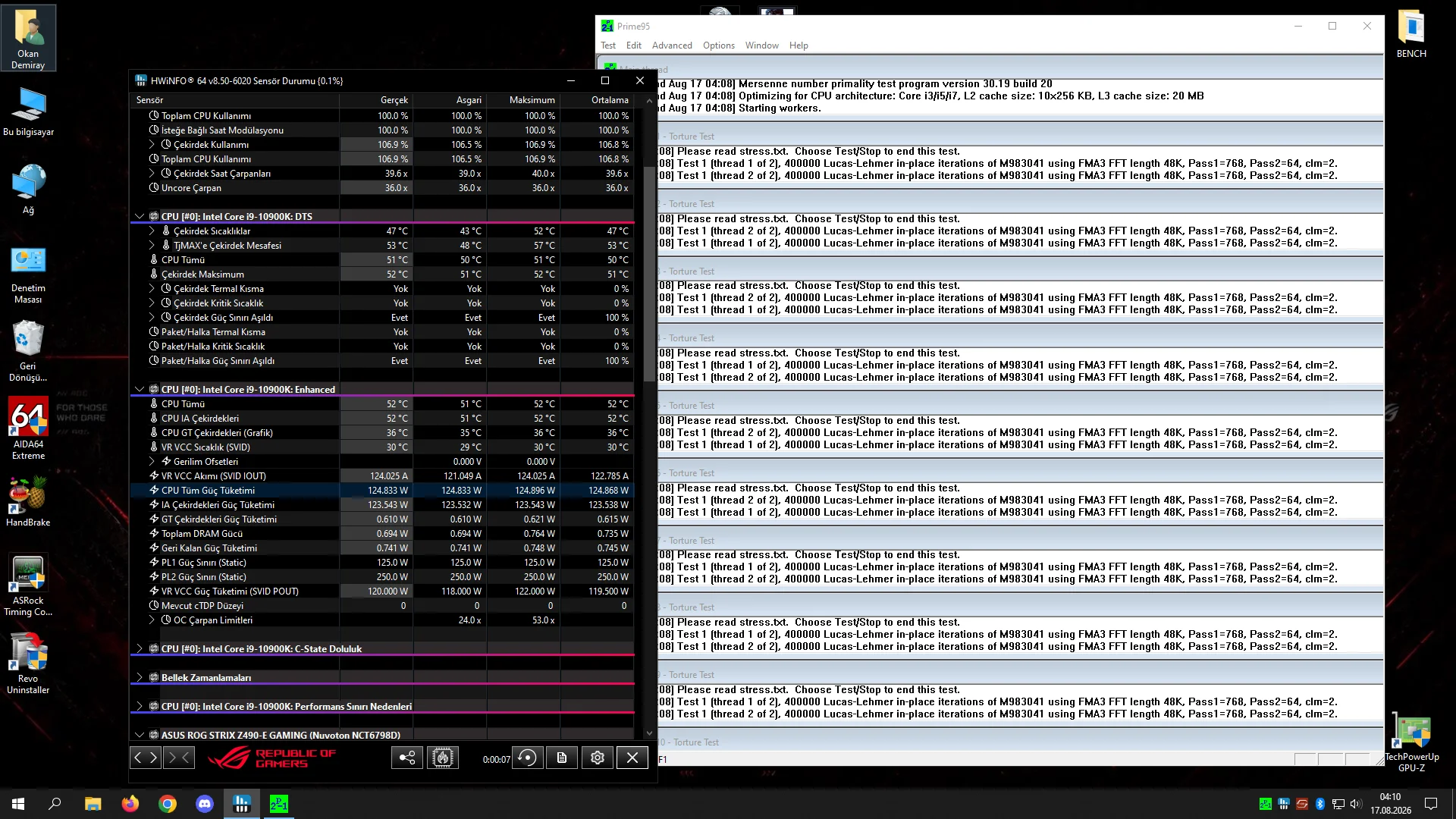Screen dimensions: 1456x819
Task: Open taskbar search magnifier
Action: coord(55,804)
